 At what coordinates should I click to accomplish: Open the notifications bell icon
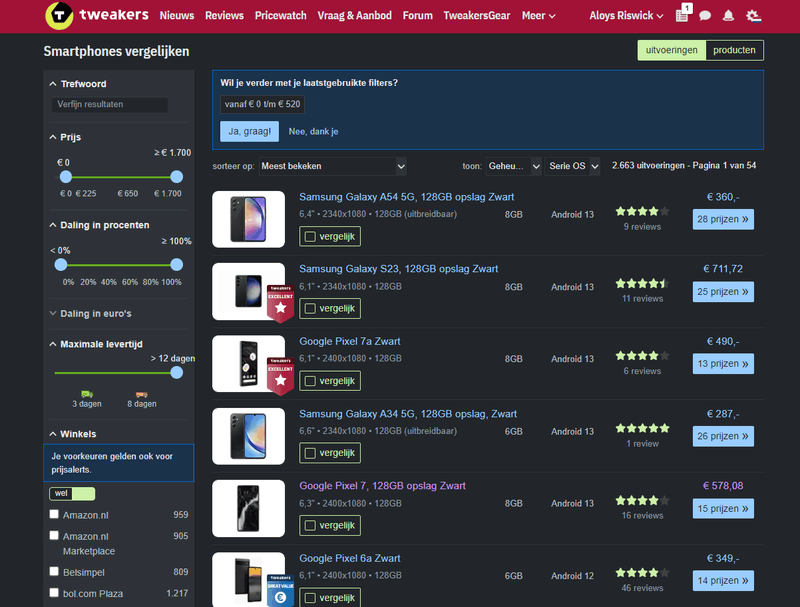(x=729, y=15)
